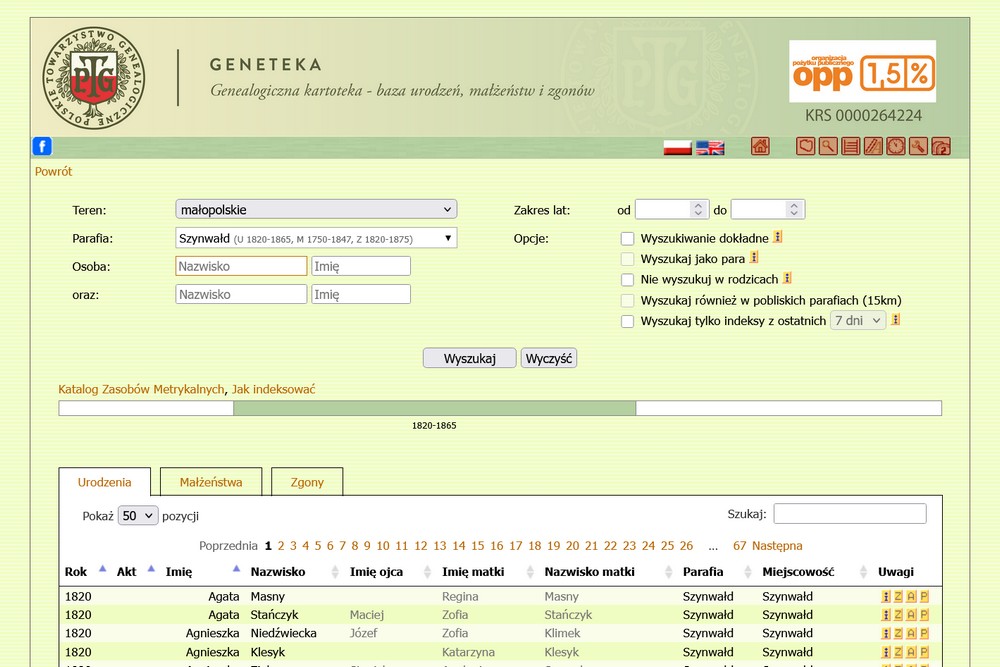The image size is (1000, 667).
Task: Switch language using the British flag
Action: pyautogui.click(x=710, y=148)
